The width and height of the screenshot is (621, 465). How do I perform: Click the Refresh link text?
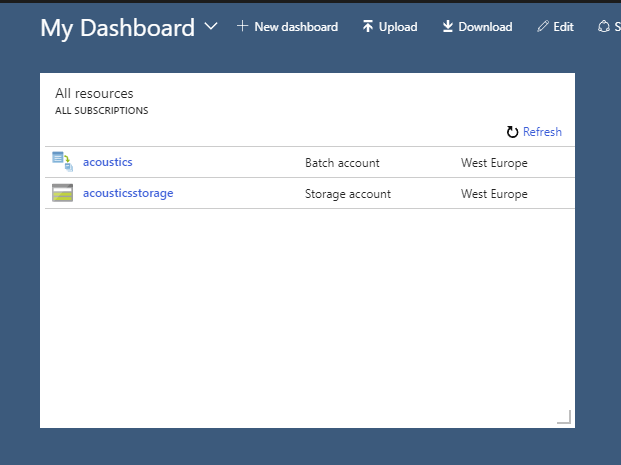(x=542, y=132)
